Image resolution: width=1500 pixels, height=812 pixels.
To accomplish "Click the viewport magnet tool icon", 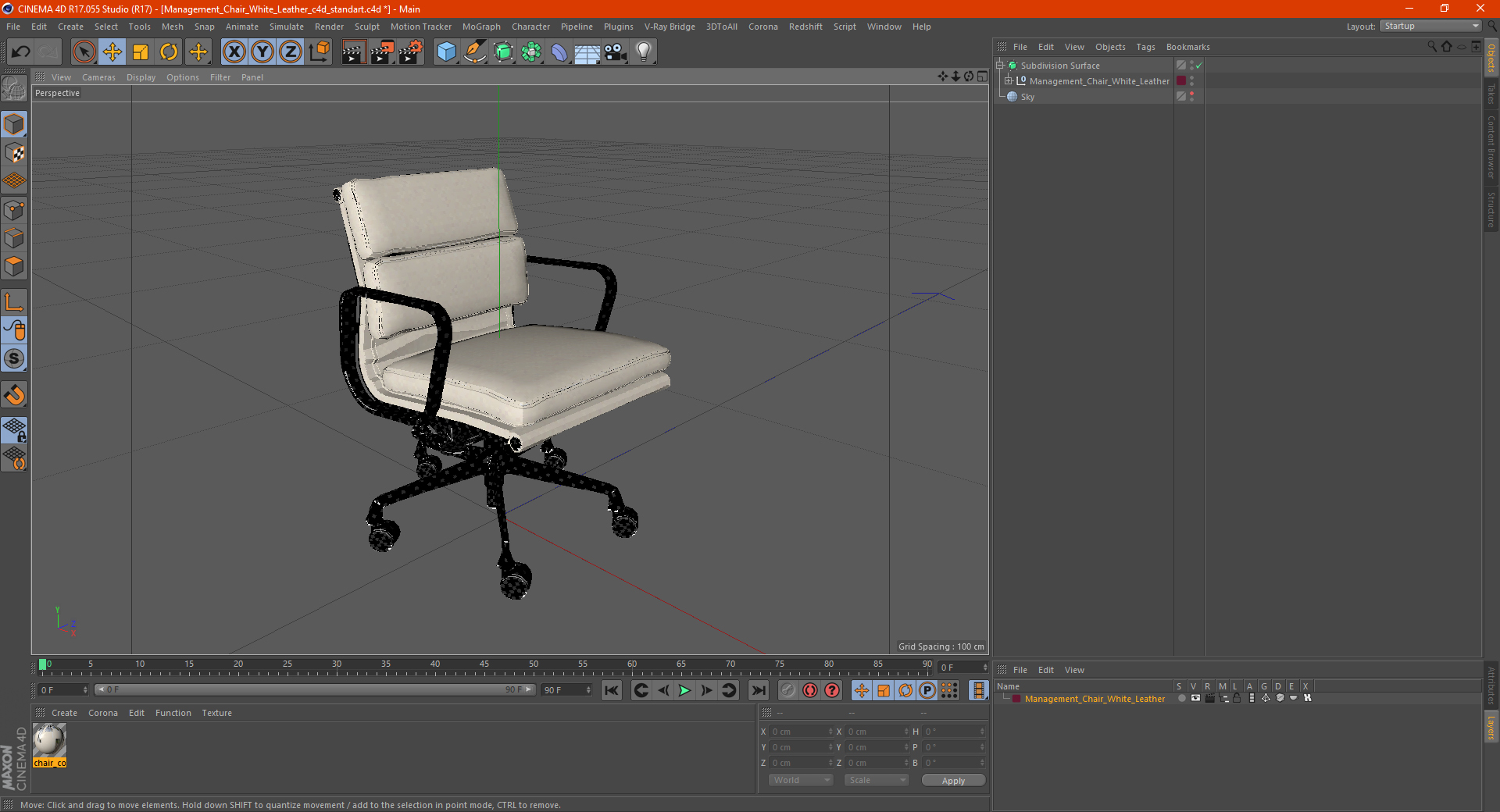I will 14,395.
